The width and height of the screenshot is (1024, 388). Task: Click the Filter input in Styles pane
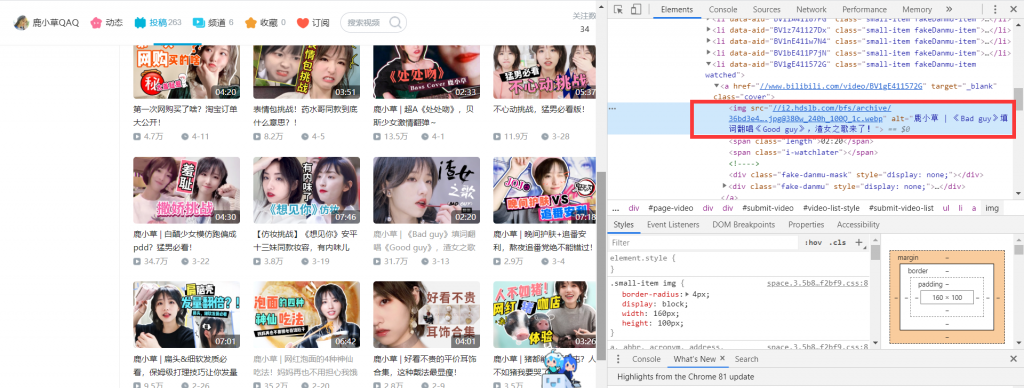pyautogui.click(x=704, y=242)
